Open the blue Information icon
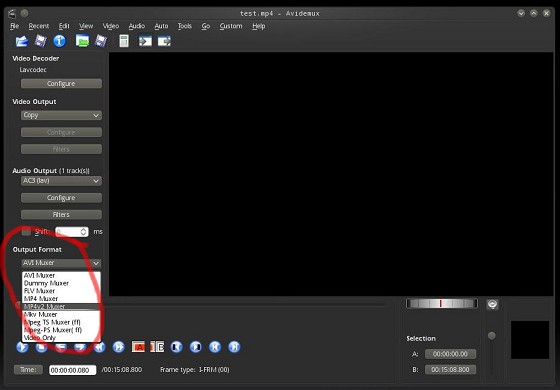 click(60, 41)
